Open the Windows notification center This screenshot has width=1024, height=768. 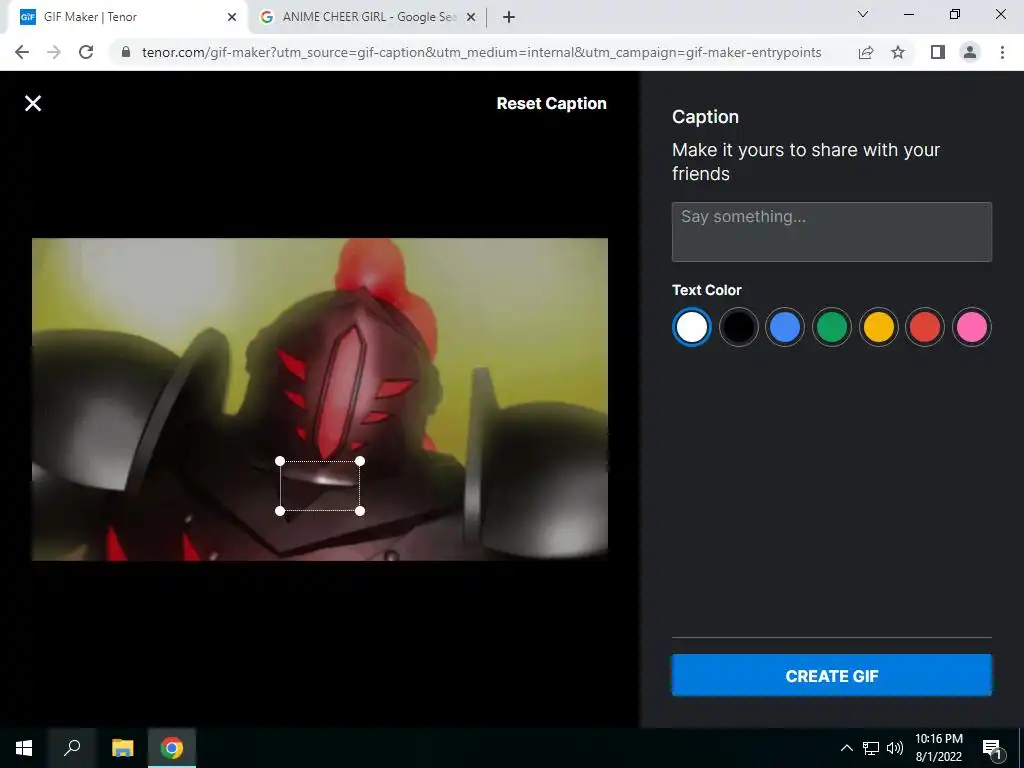(992, 748)
